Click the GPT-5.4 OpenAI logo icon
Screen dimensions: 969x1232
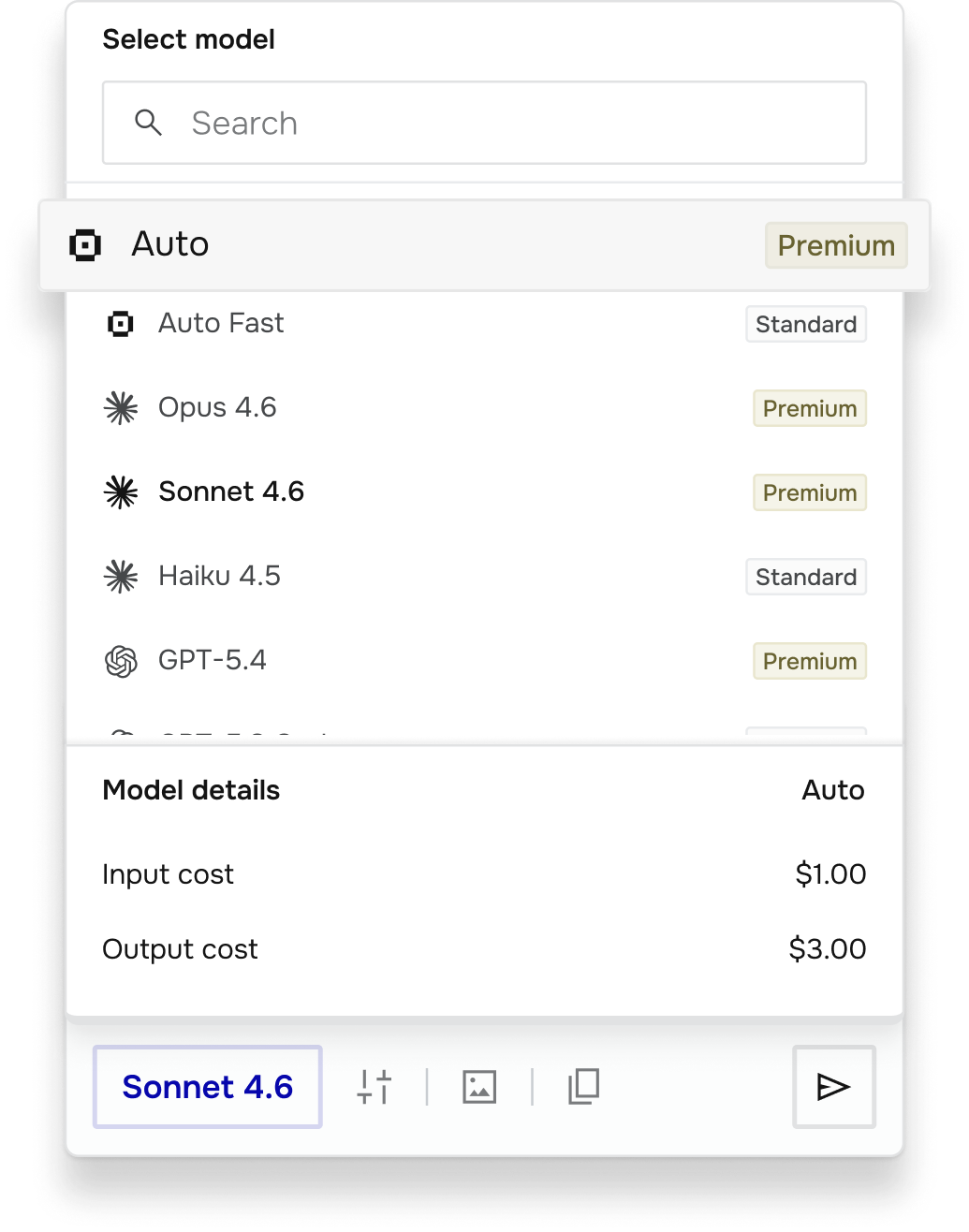[121, 662]
